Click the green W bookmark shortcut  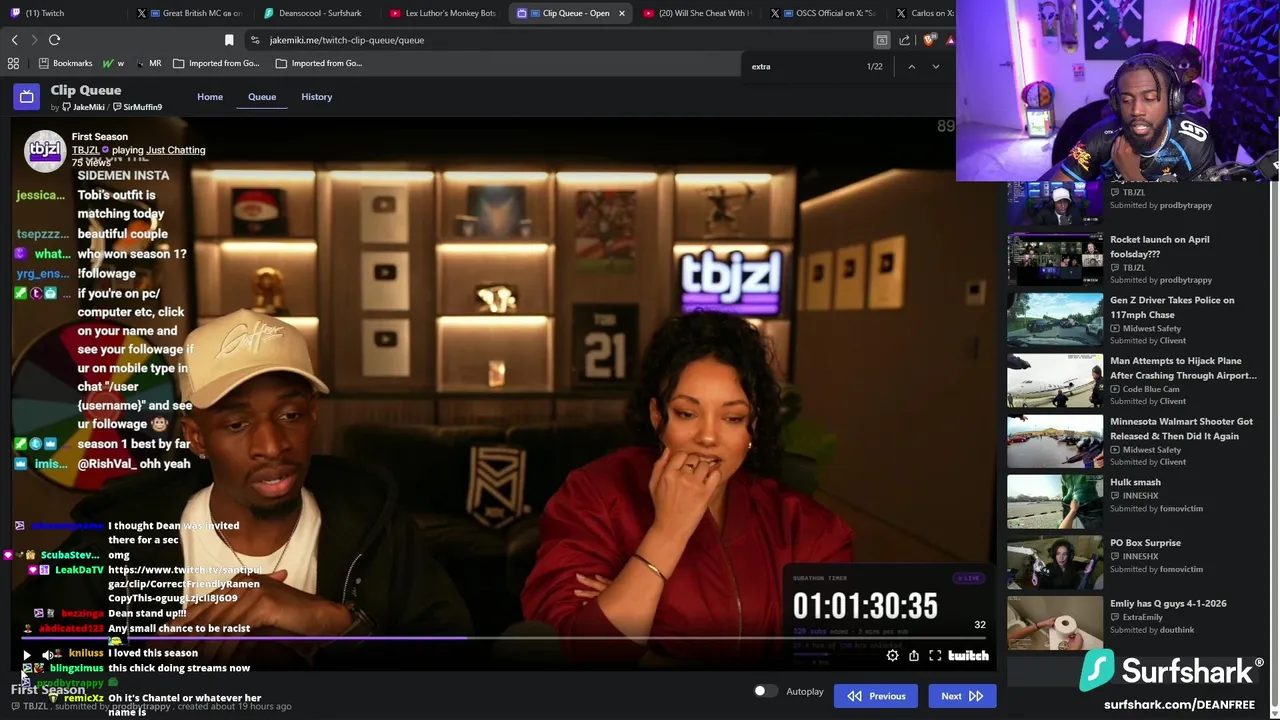click(x=113, y=63)
